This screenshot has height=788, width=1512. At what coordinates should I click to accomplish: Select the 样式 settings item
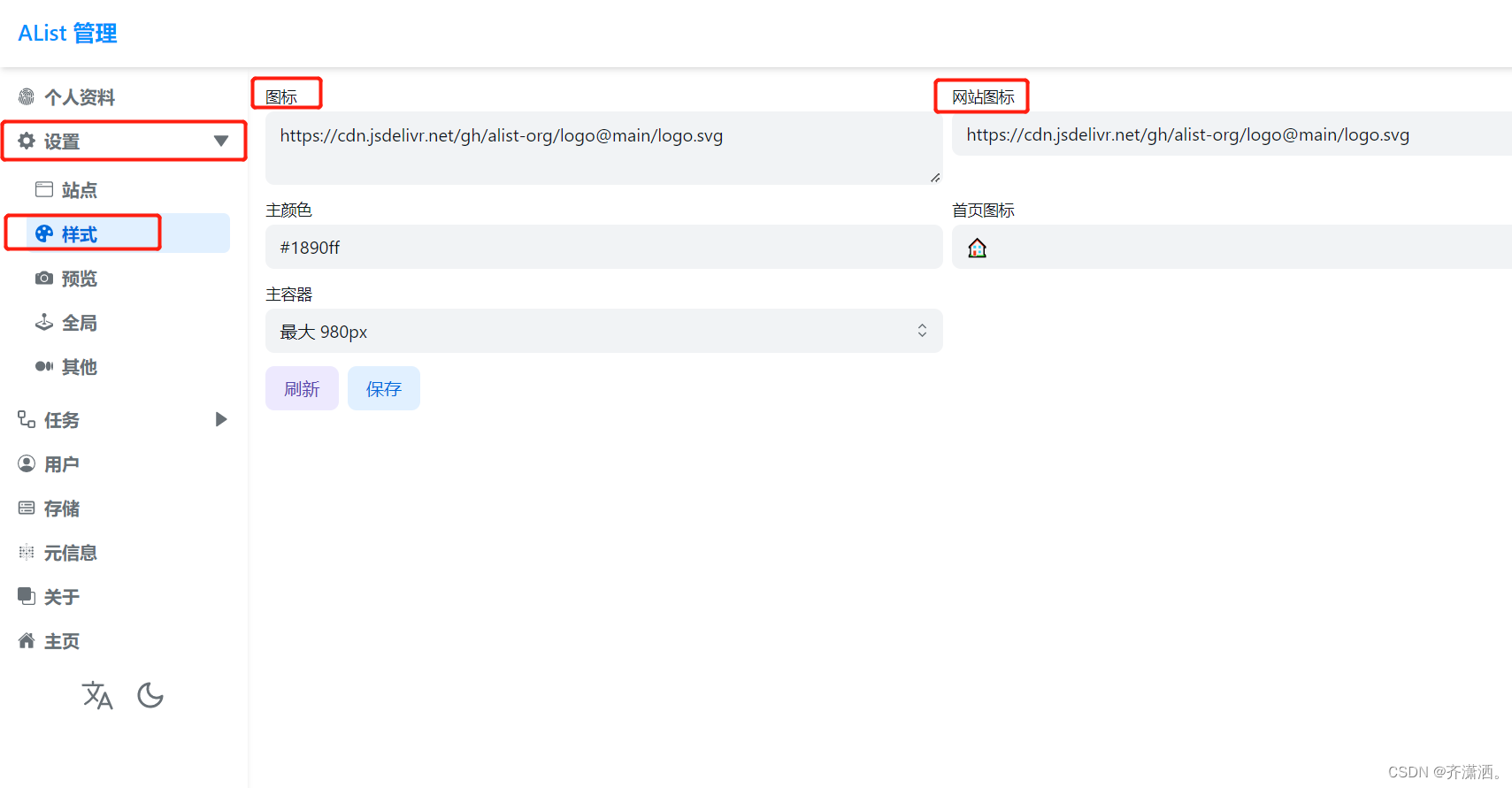point(128,233)
